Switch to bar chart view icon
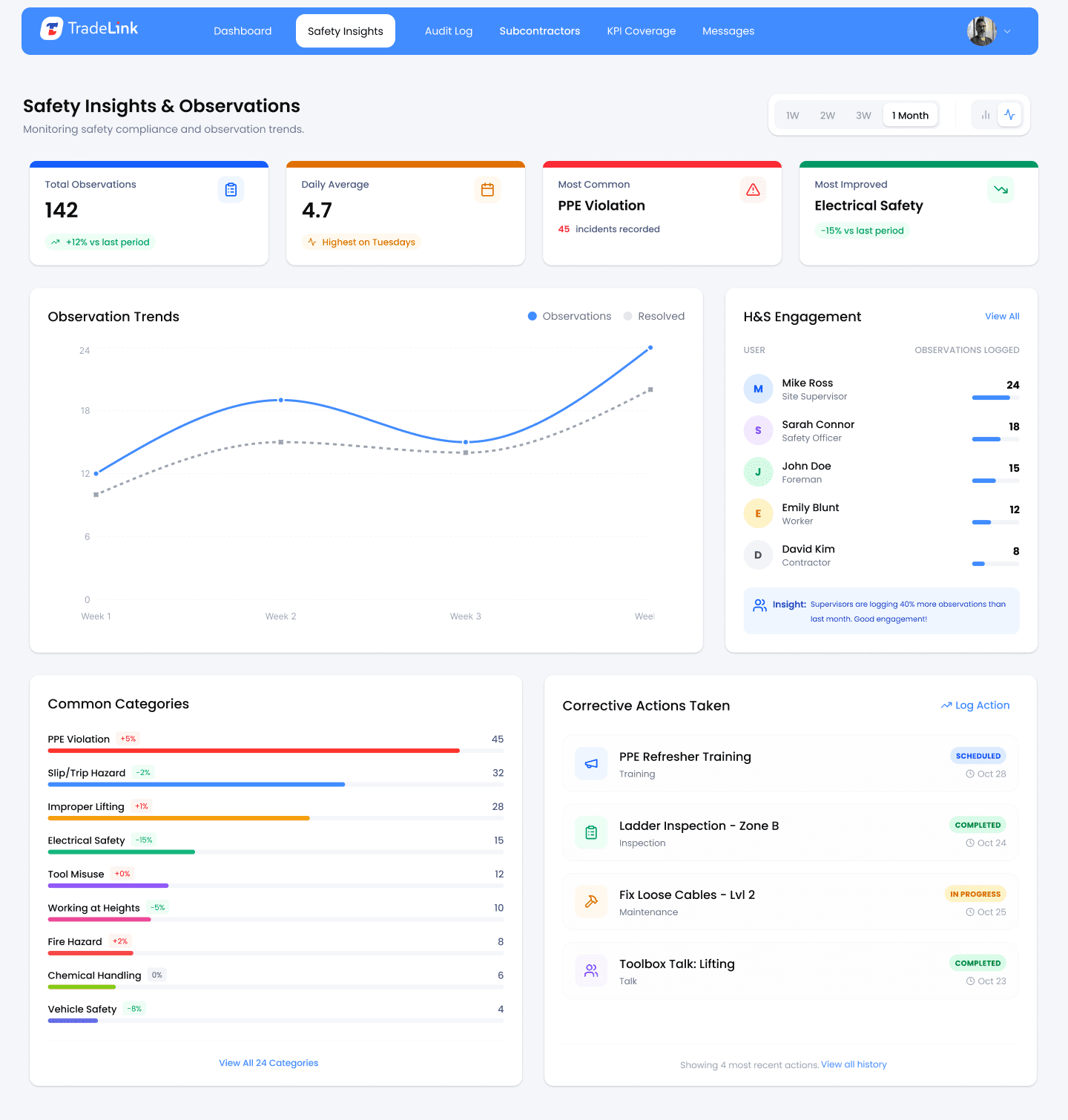 coord(986,115)
